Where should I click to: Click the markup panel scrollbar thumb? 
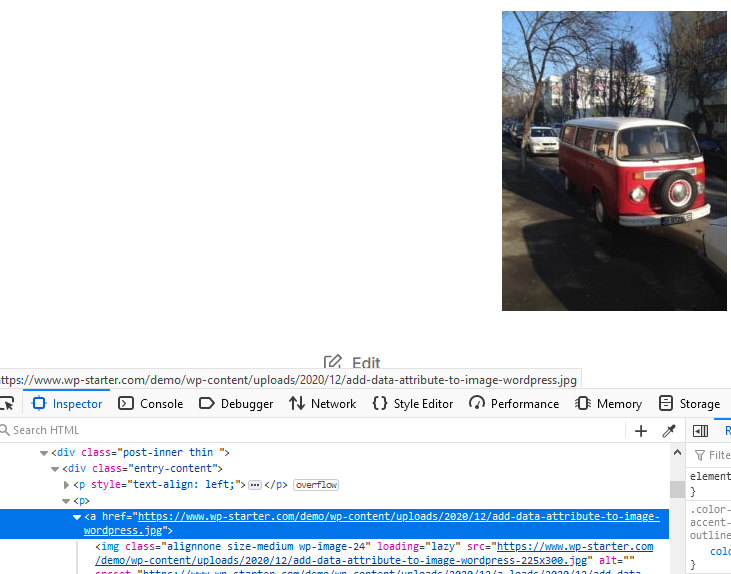(x=677, y=489)
